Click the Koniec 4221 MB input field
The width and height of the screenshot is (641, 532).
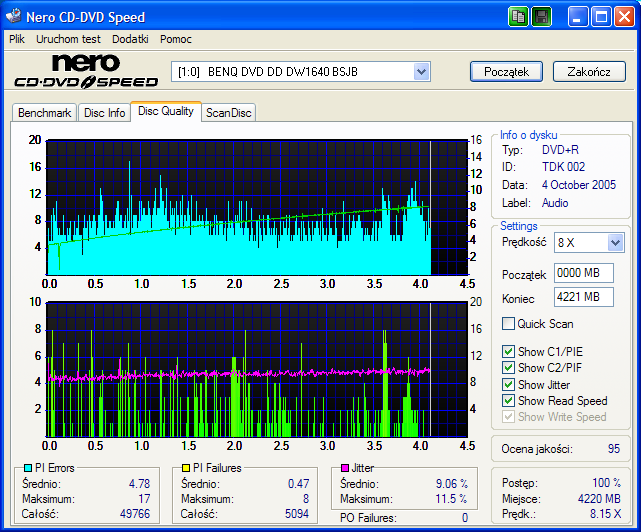[584, 297]
